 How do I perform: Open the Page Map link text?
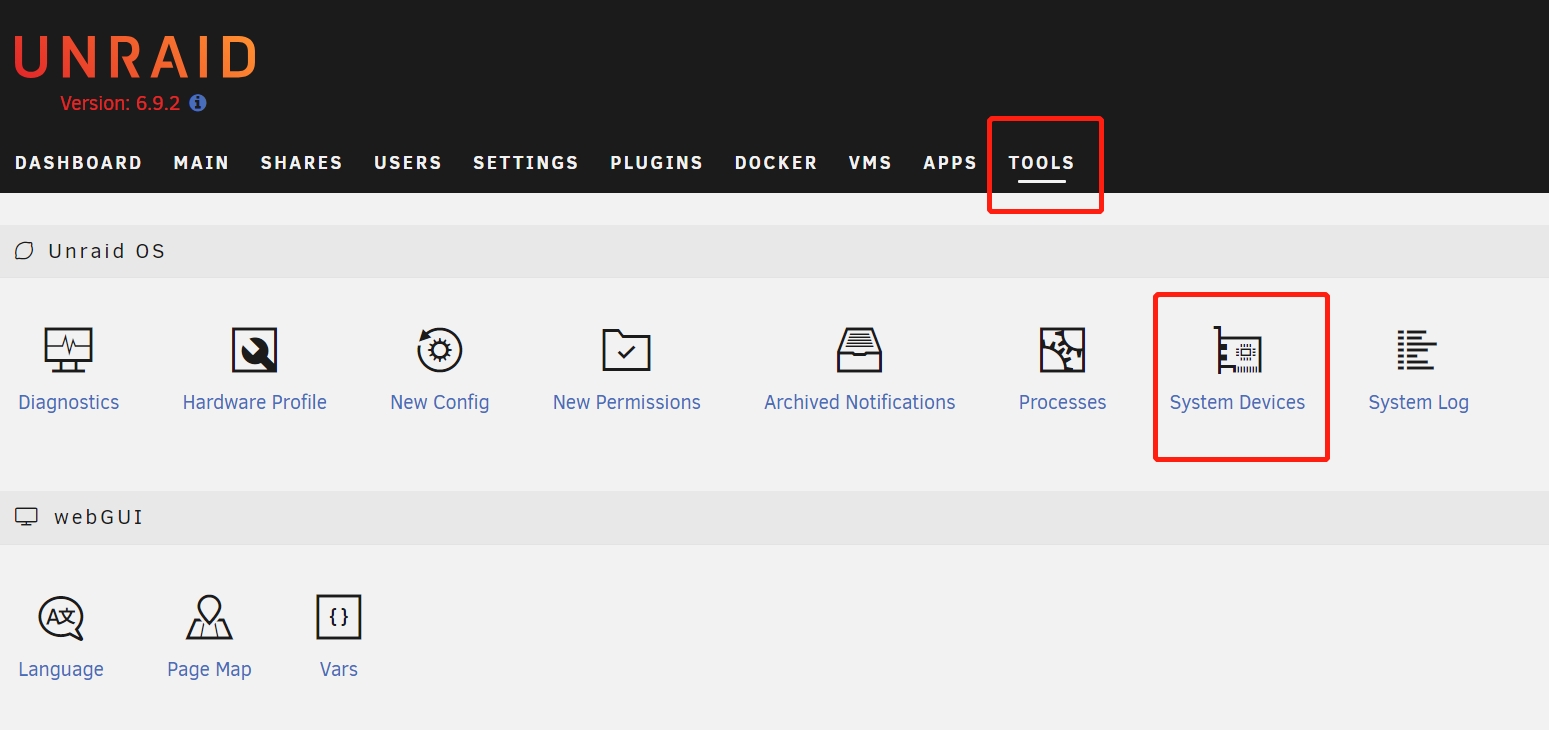pyautogui.click(x=209, y=669)
